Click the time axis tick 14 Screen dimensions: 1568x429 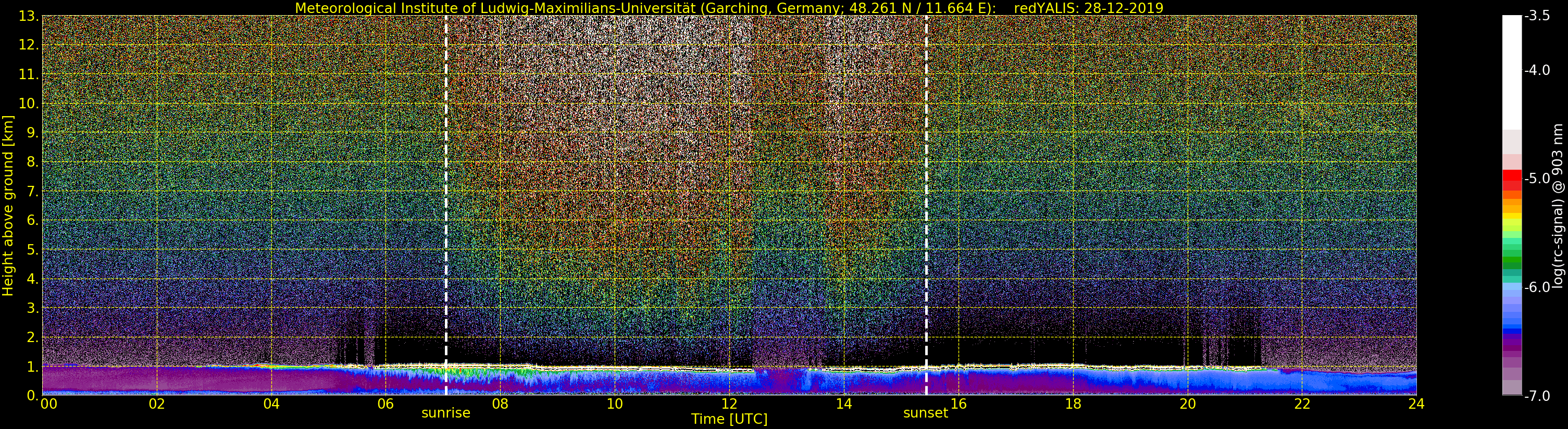tap(844, 403)
